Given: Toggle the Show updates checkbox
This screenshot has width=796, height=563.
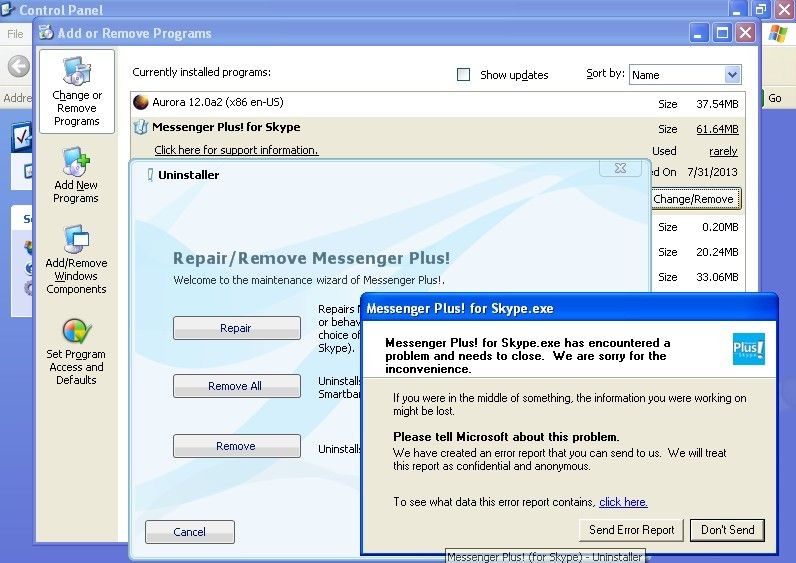Looking at the screenshot, I should 463,75.
